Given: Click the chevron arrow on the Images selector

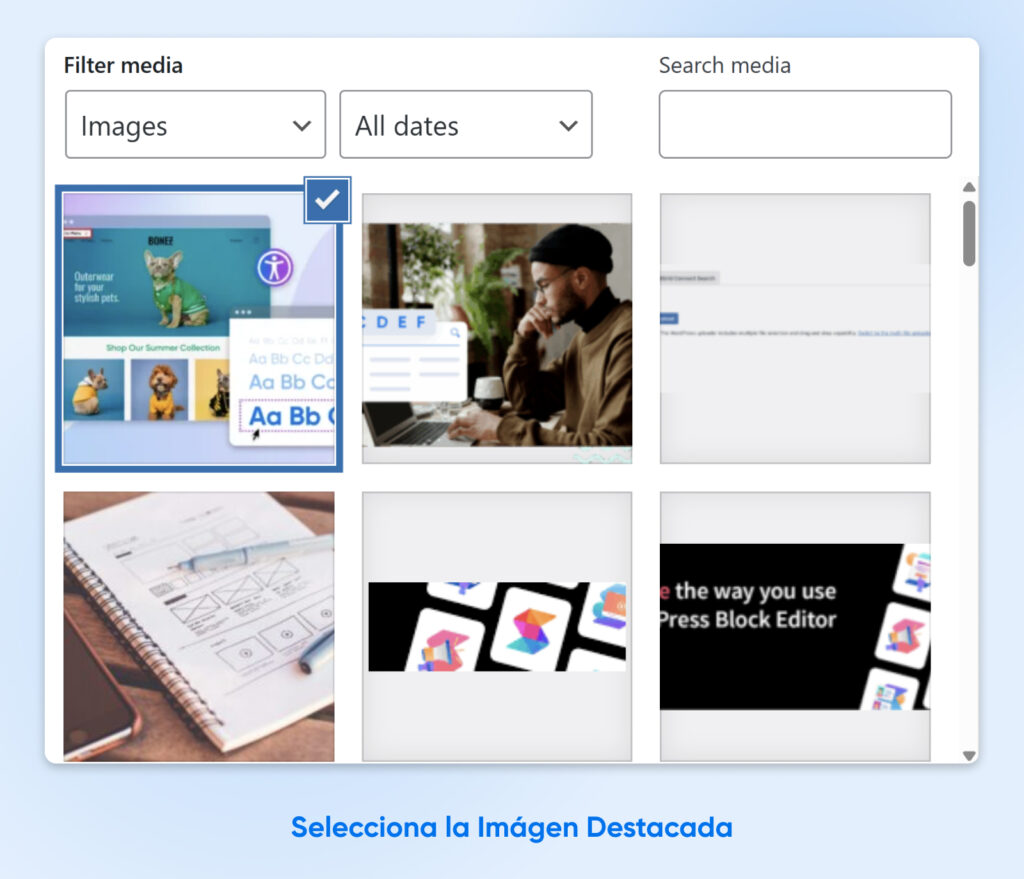Looking at the screenshot, I should point(303,124).
